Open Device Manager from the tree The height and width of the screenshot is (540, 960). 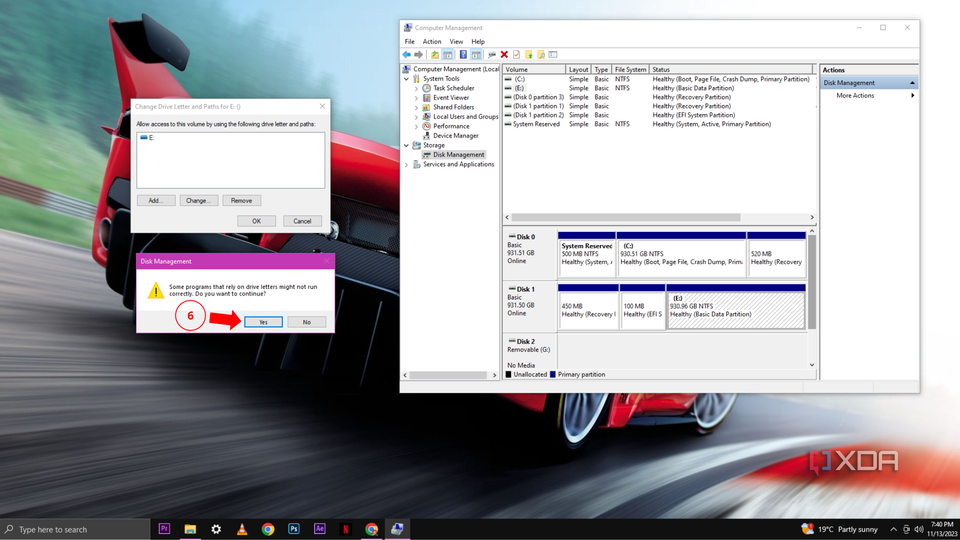[456, 135]
